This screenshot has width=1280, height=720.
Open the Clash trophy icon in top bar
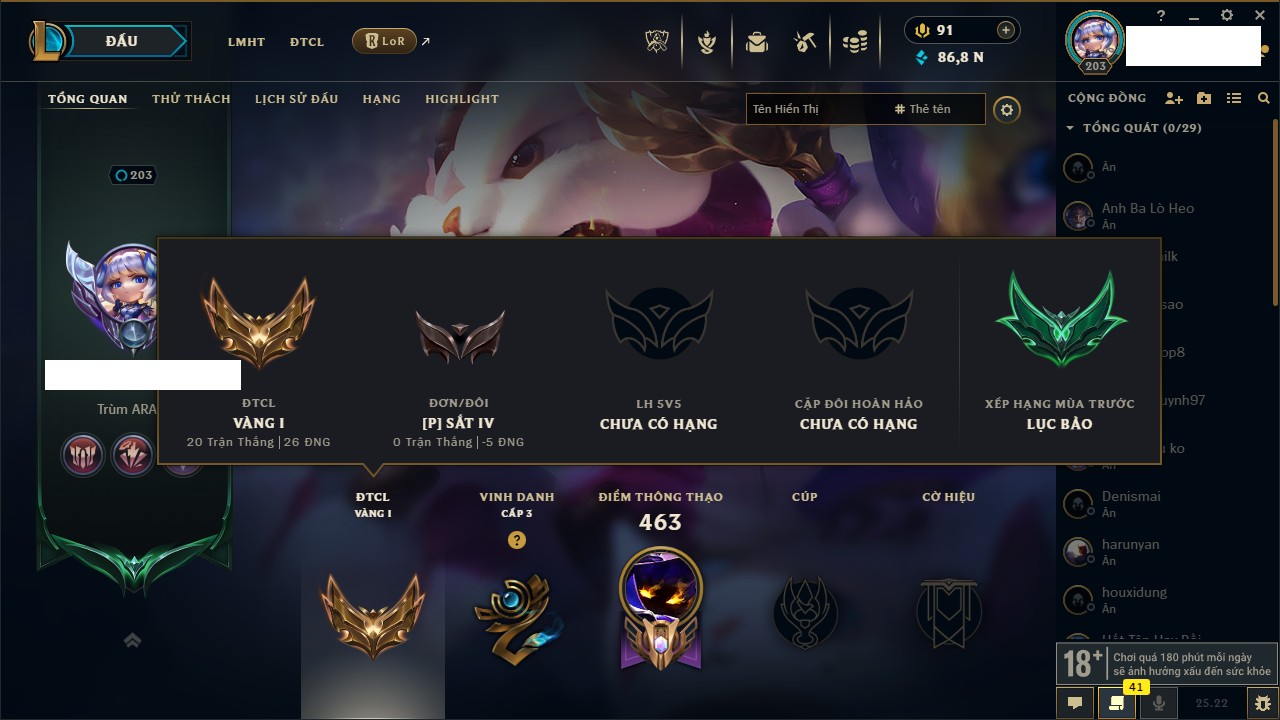coord(658,42)
